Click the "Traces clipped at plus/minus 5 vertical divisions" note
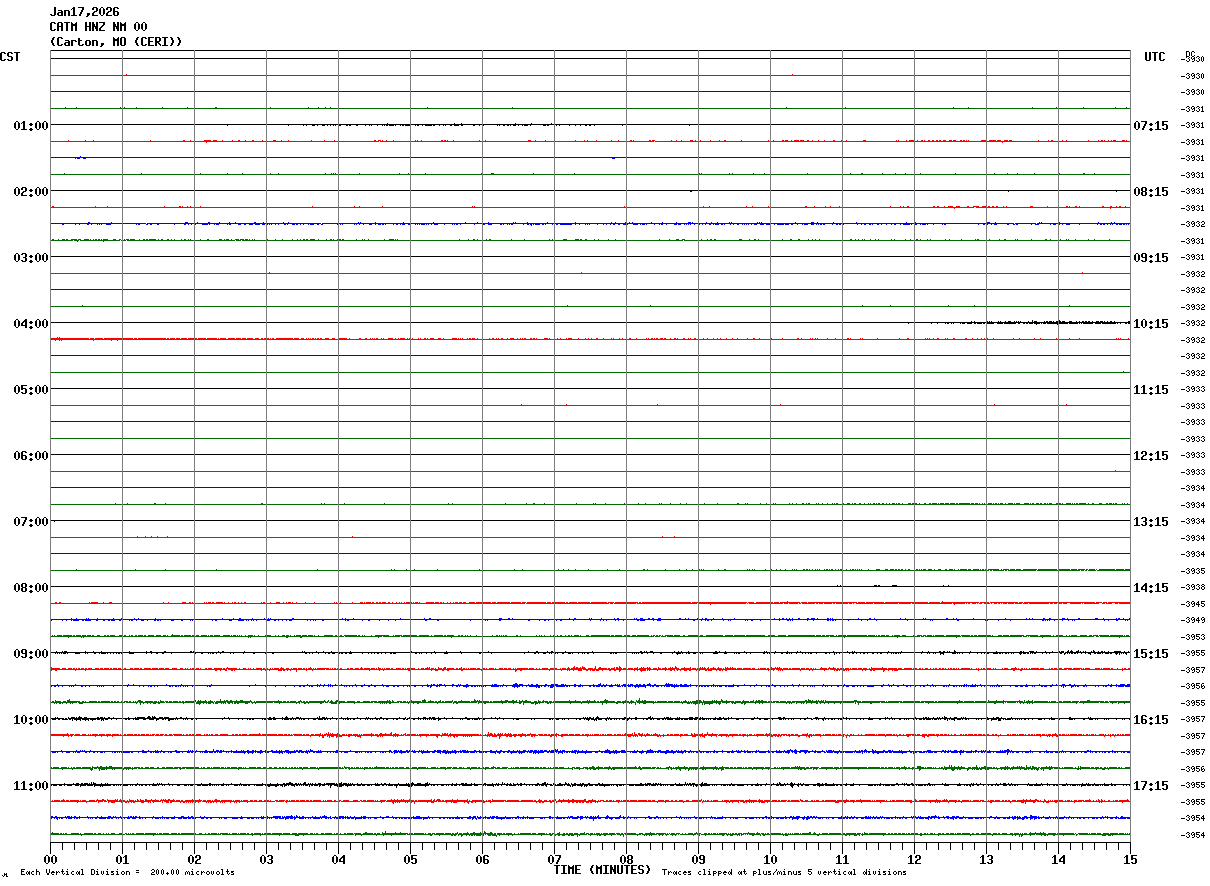 [x=784, y=873]
